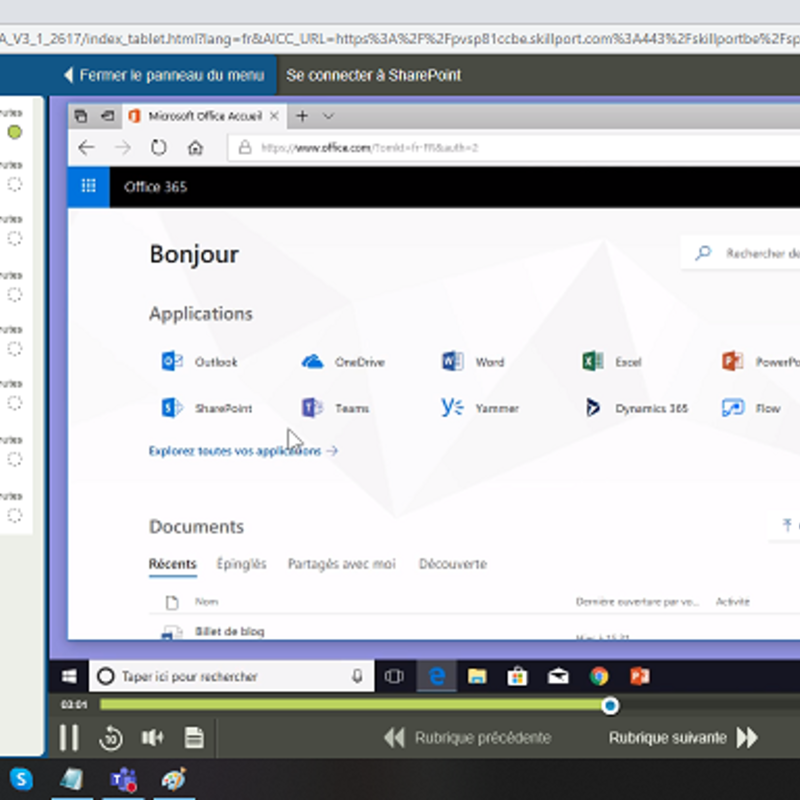
Task: Click the outer browser's URL bar
Action: pos(400,39)
